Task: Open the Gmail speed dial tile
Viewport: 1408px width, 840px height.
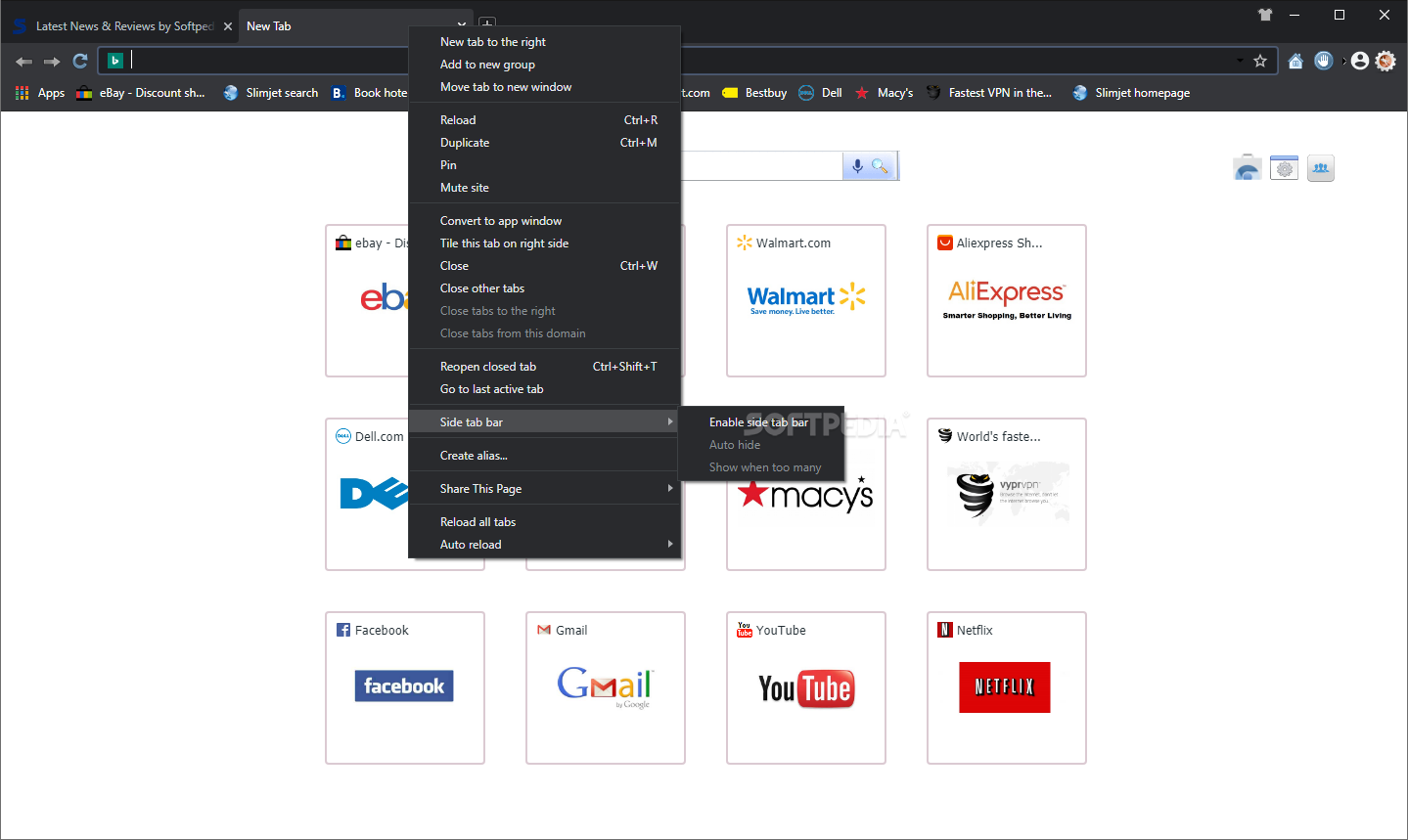Action: [x=606, y=687]
